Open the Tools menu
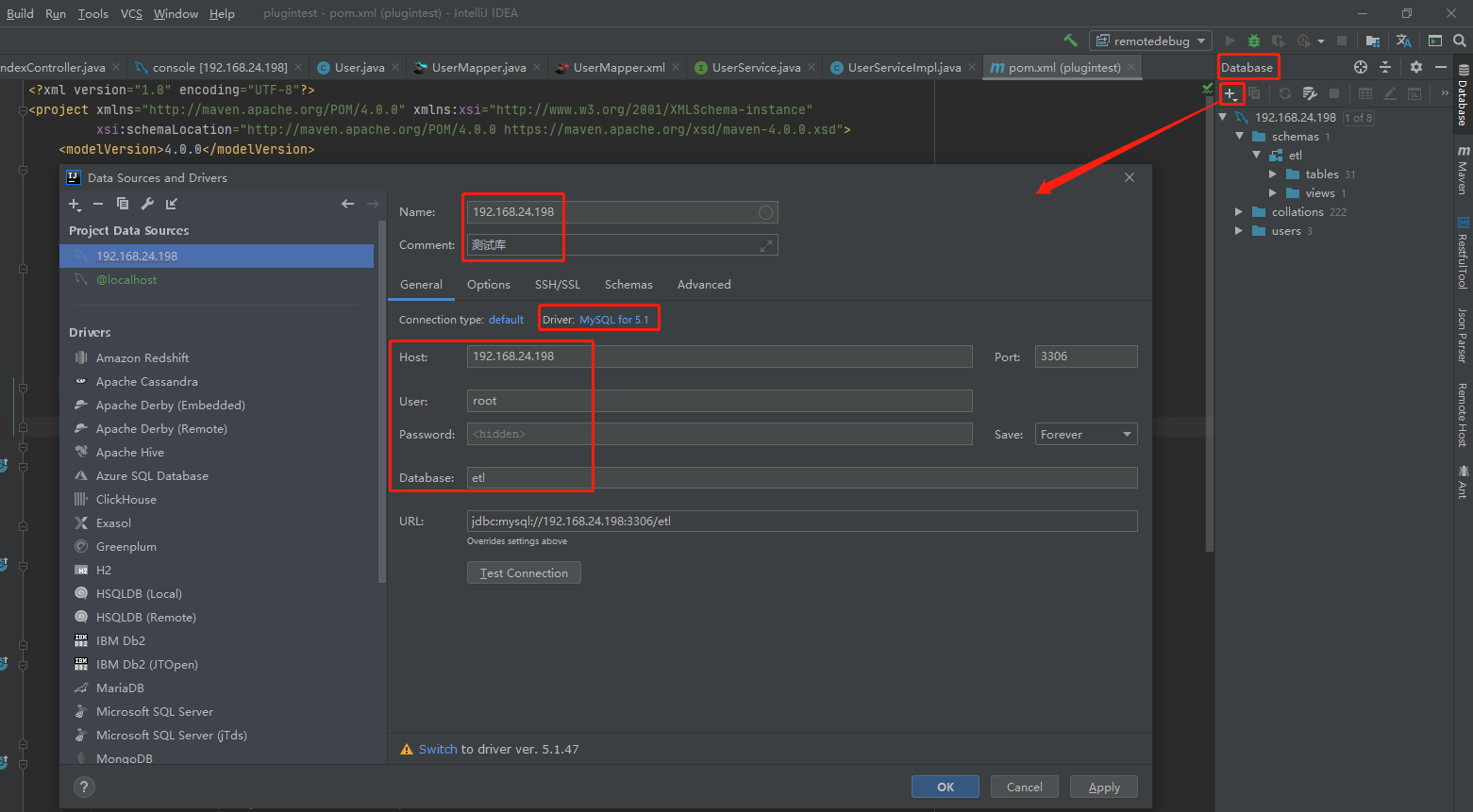1473x812 pixels. 92,13
